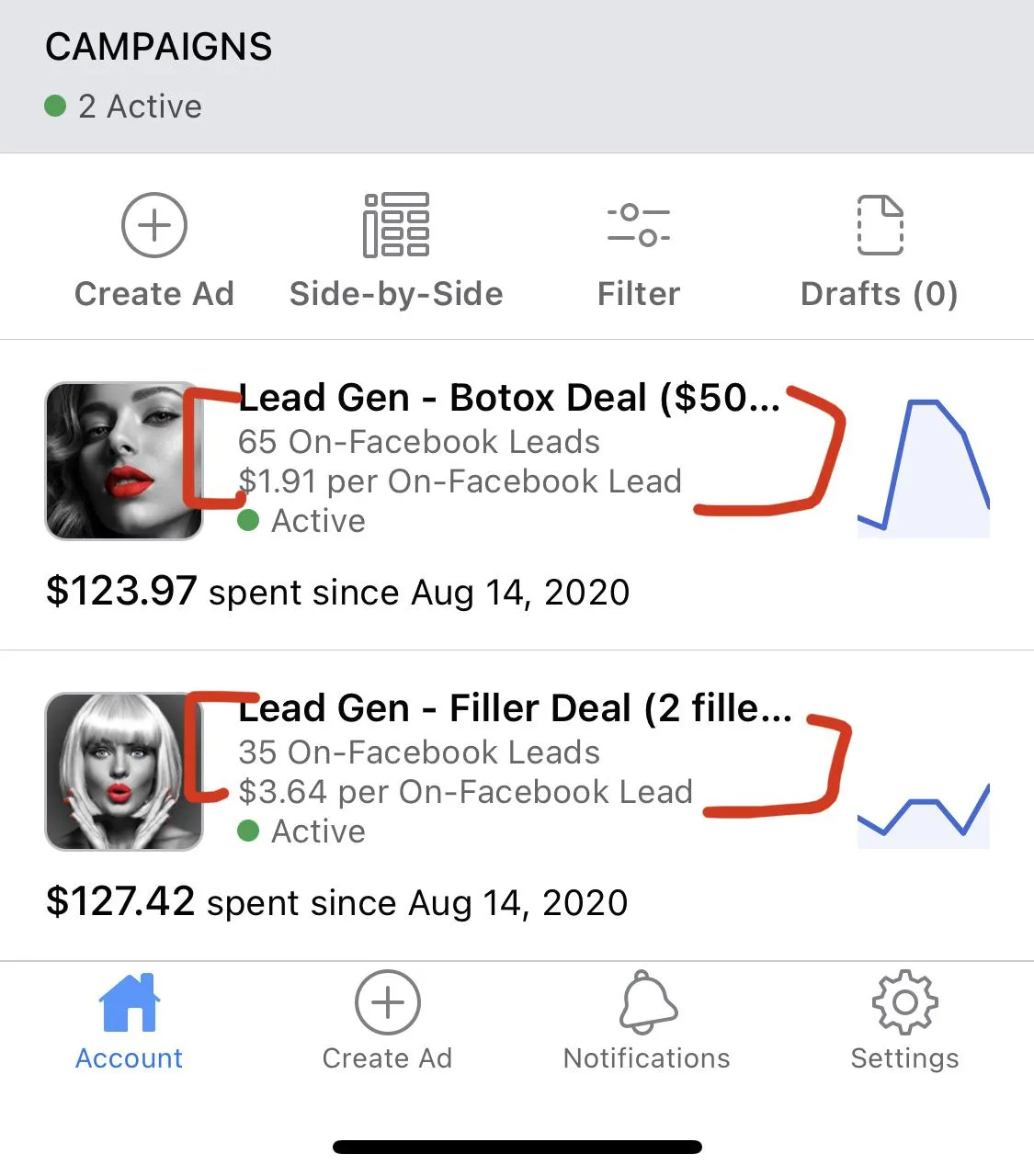Open the Side-by-Side comparison icon
The width and height of the screenshot is (1034, 1176).
point(396,225)
